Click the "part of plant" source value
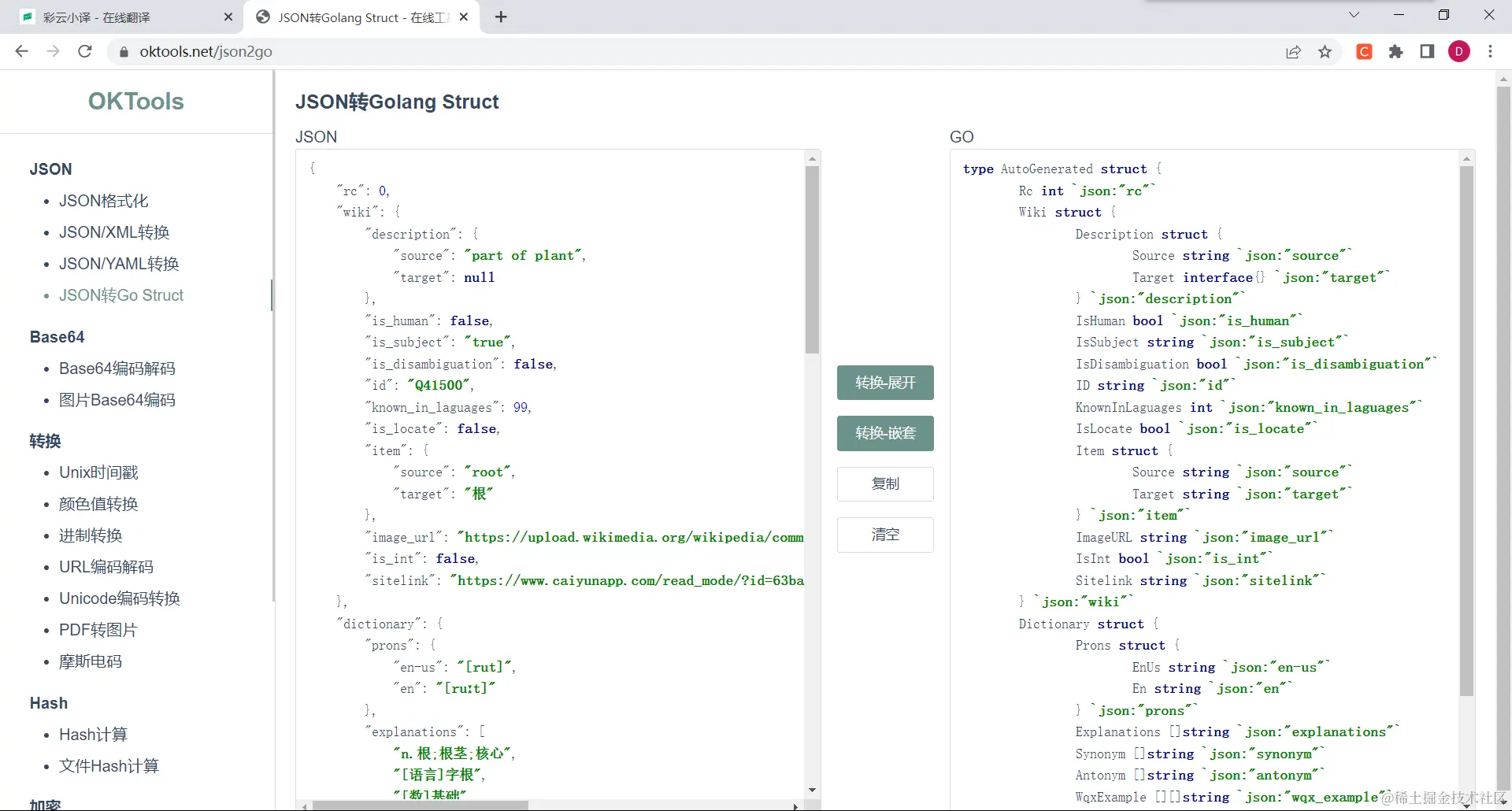 (523, 256)
